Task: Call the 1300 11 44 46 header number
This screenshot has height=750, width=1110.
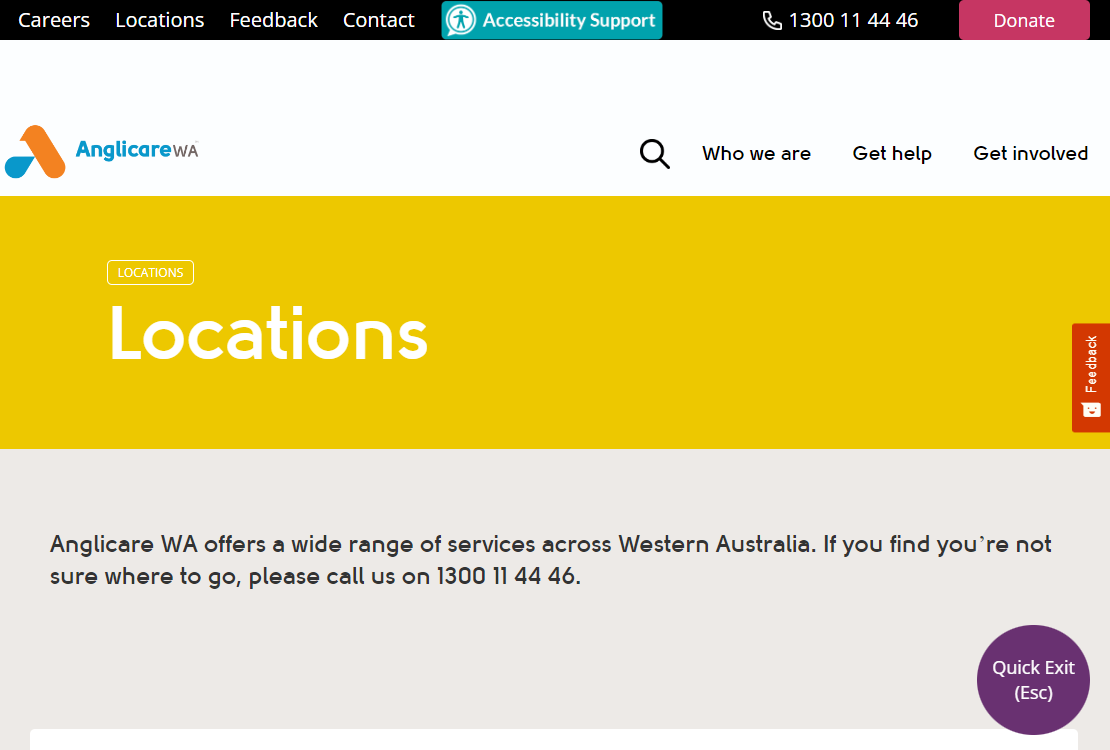Action: point(853,20)
